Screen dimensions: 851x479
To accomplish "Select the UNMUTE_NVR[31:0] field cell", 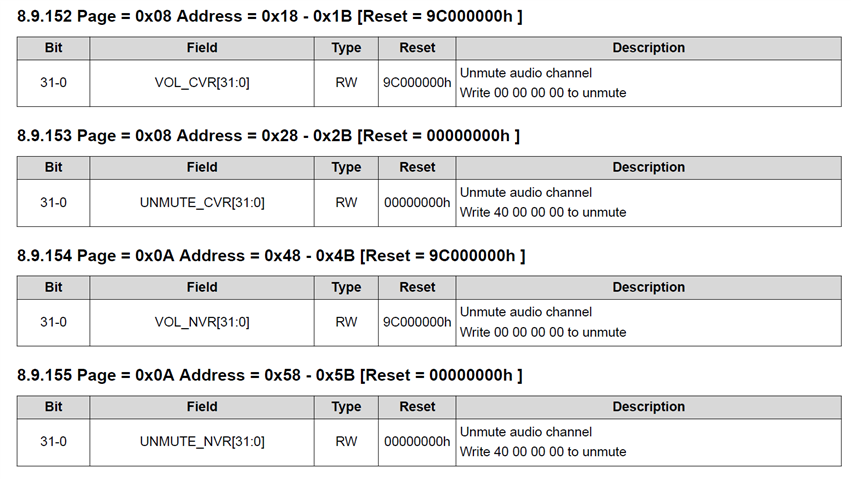I will tap(202, 442).
